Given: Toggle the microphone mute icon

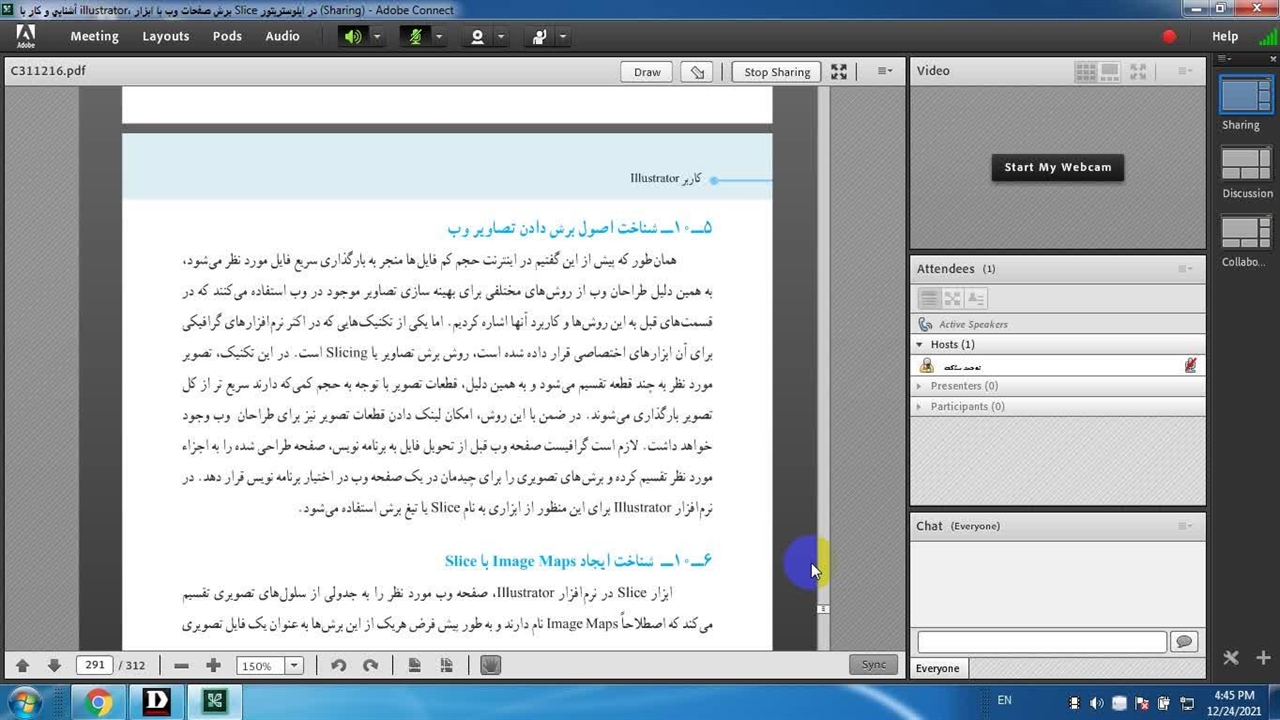Looking at the screenshot, I should tap(415, 37).
